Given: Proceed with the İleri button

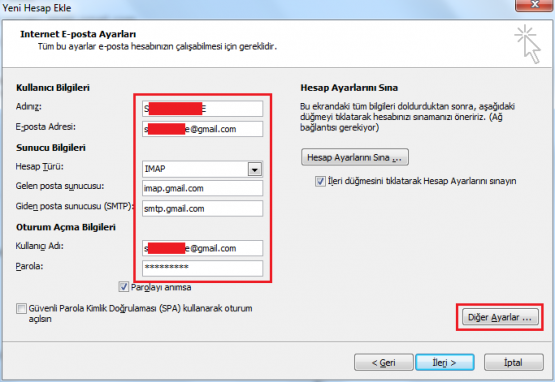Looking at the screenshot, I should (445, 363).
